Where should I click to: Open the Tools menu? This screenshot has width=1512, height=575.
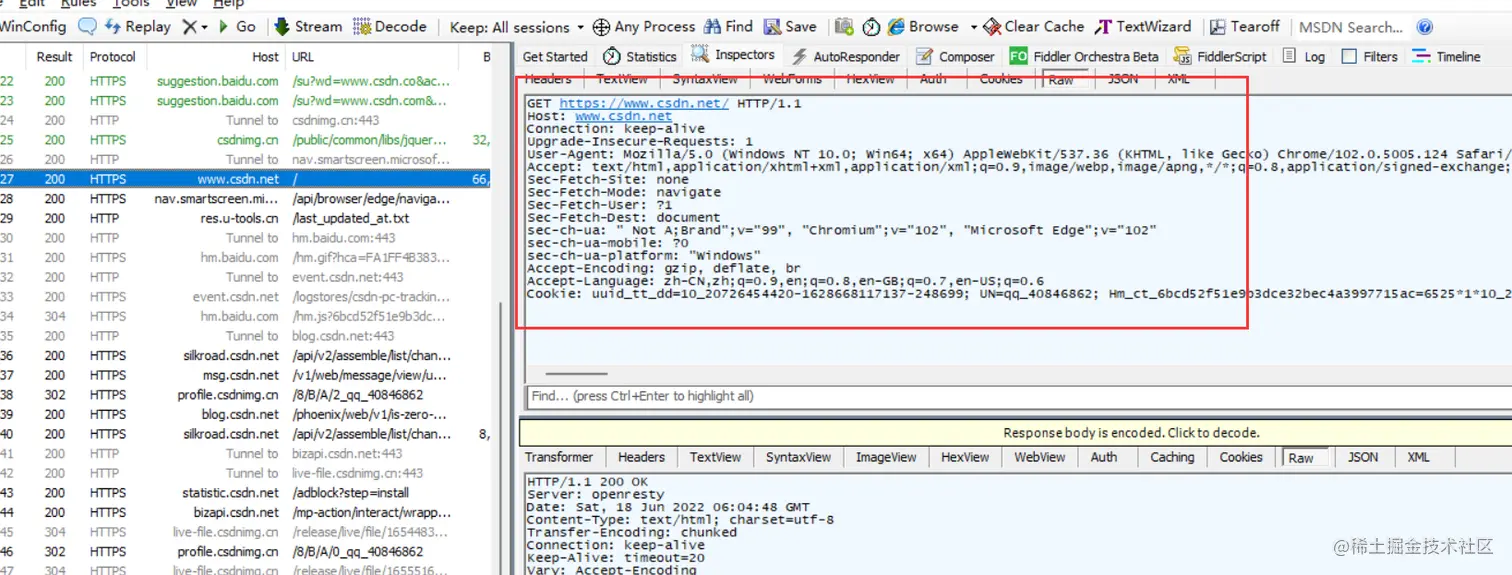click(x=131, y=4)
